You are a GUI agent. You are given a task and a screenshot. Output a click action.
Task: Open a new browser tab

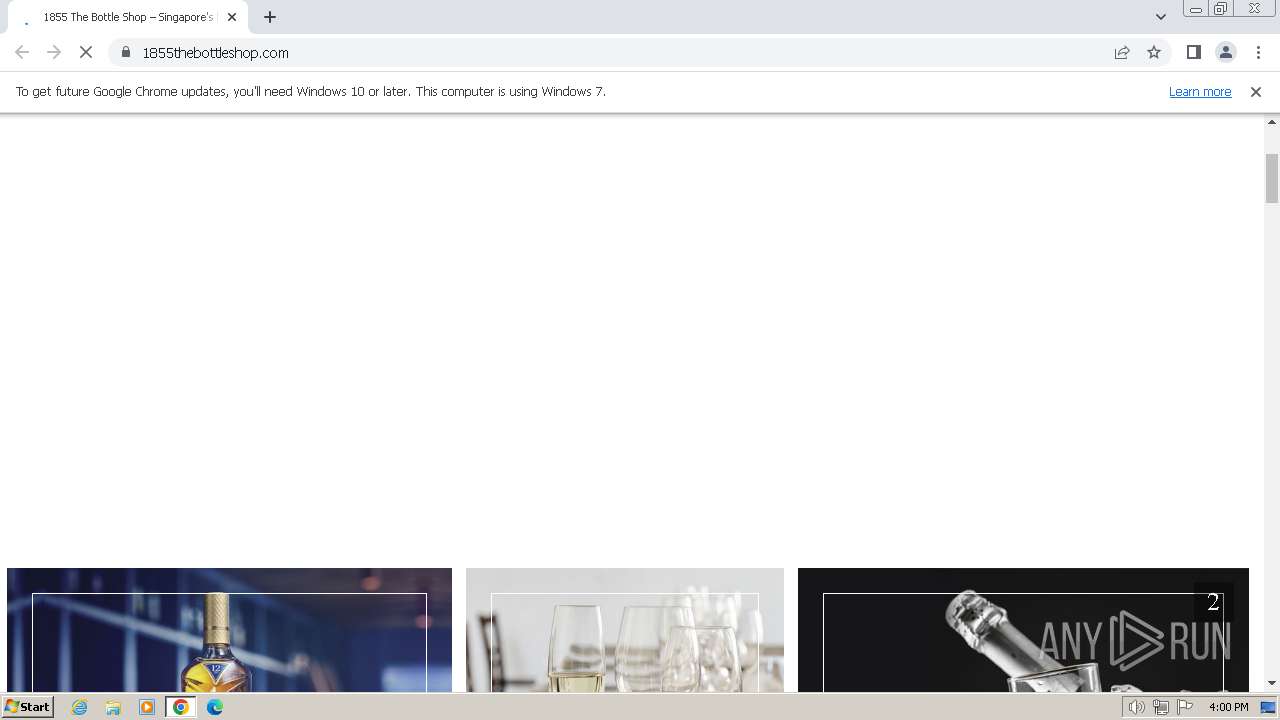(x=270, y=17)
